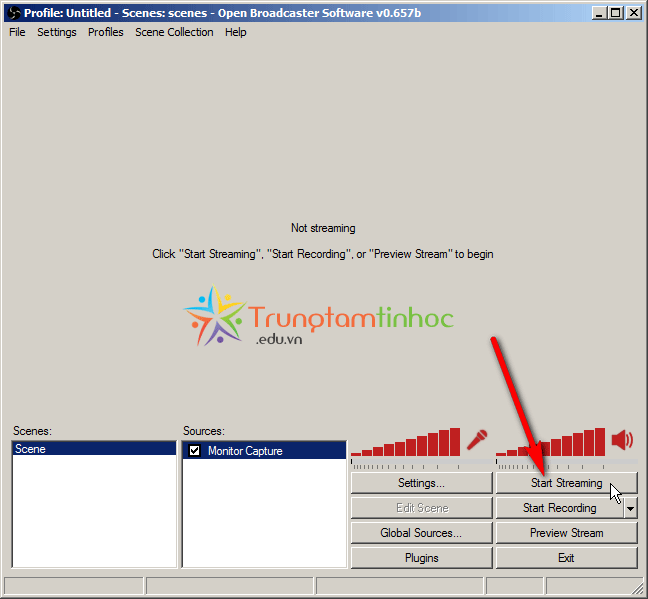Open the Profiles menu

pos(105,32)
